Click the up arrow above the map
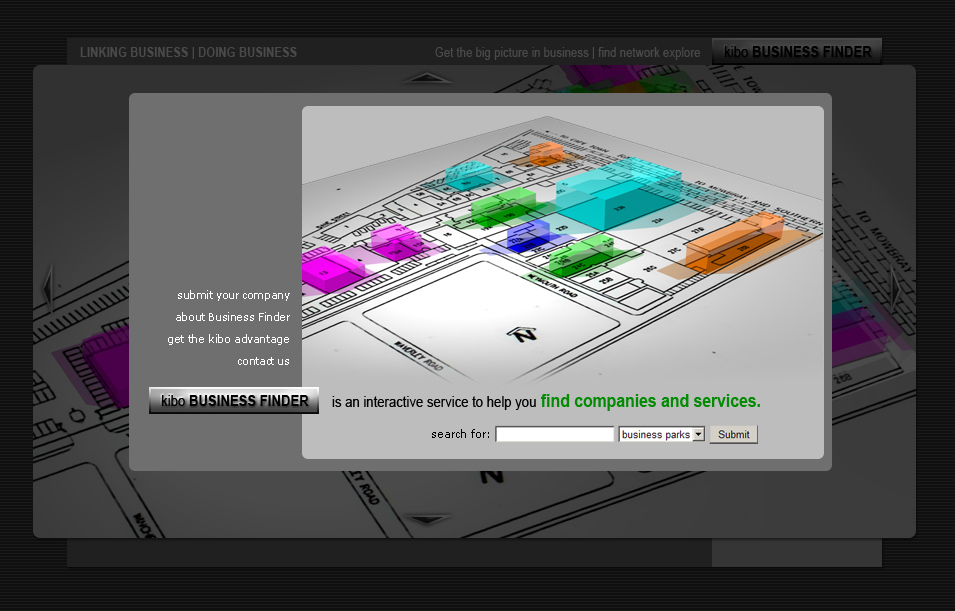Screen dimensions: 955x611 428,78
